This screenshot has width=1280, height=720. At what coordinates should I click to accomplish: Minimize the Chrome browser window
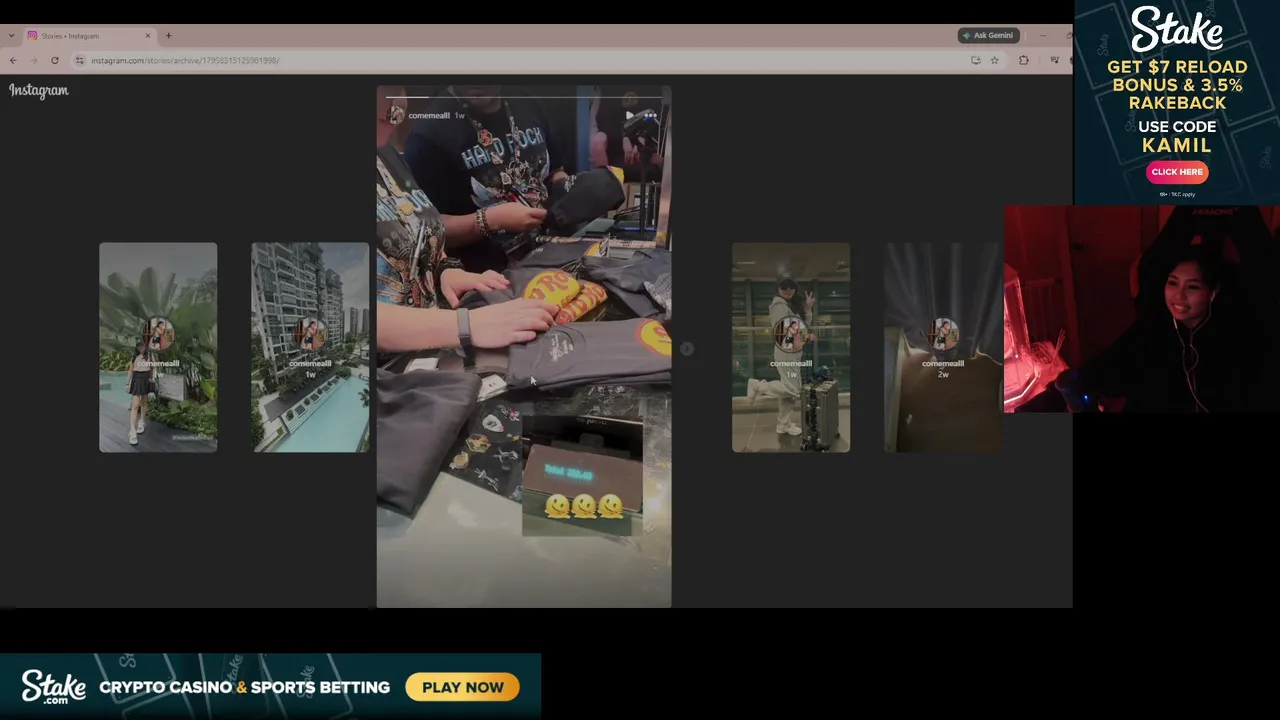point(1042,36)
